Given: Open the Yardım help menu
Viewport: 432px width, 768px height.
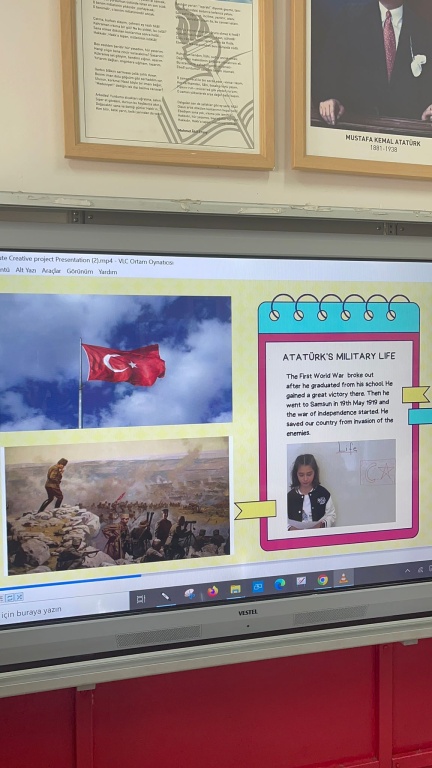Looking at the screenshot, I should pos(108,272).
